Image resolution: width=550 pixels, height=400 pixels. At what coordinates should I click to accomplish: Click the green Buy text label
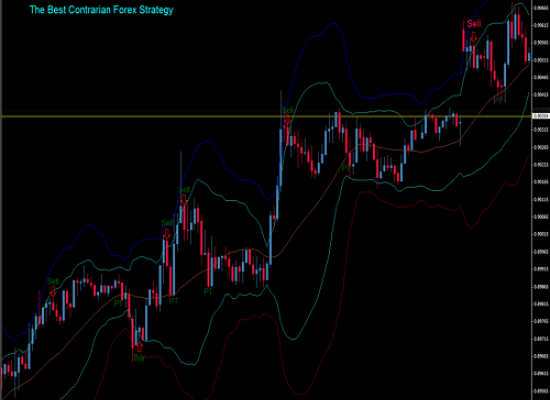pos(139,358)
